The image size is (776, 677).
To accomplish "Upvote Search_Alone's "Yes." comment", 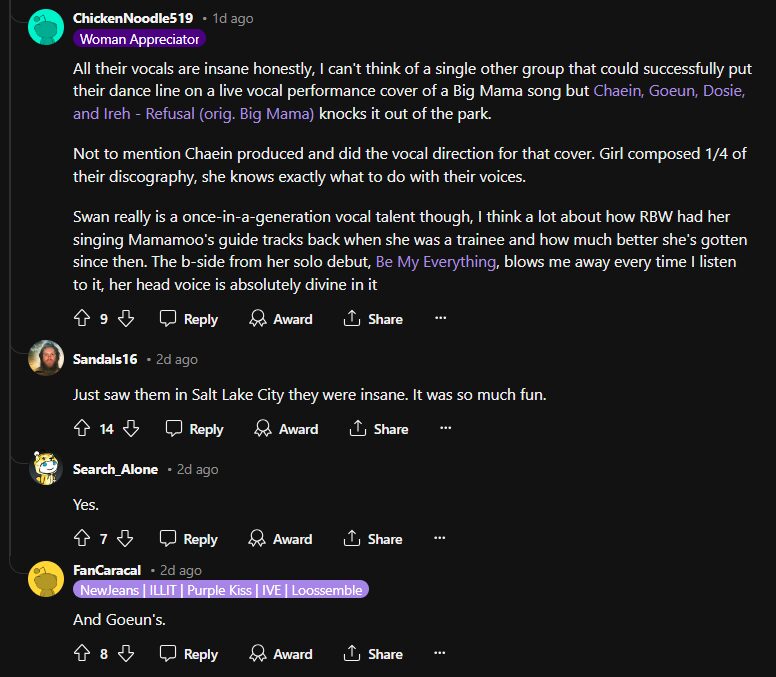I will click(x=82, y=539).
